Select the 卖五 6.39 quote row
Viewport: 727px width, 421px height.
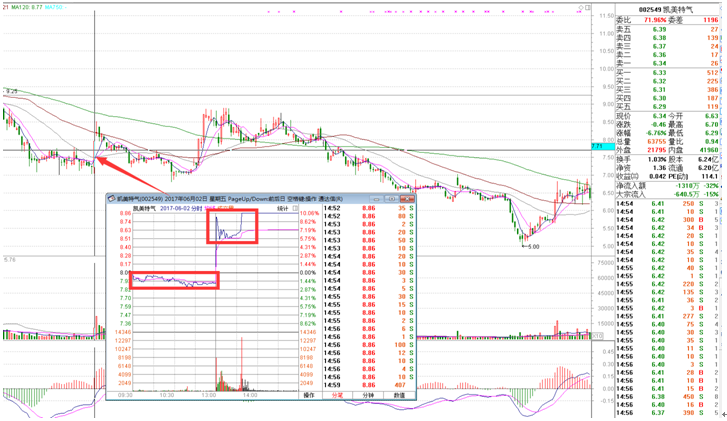pos(667,29)
